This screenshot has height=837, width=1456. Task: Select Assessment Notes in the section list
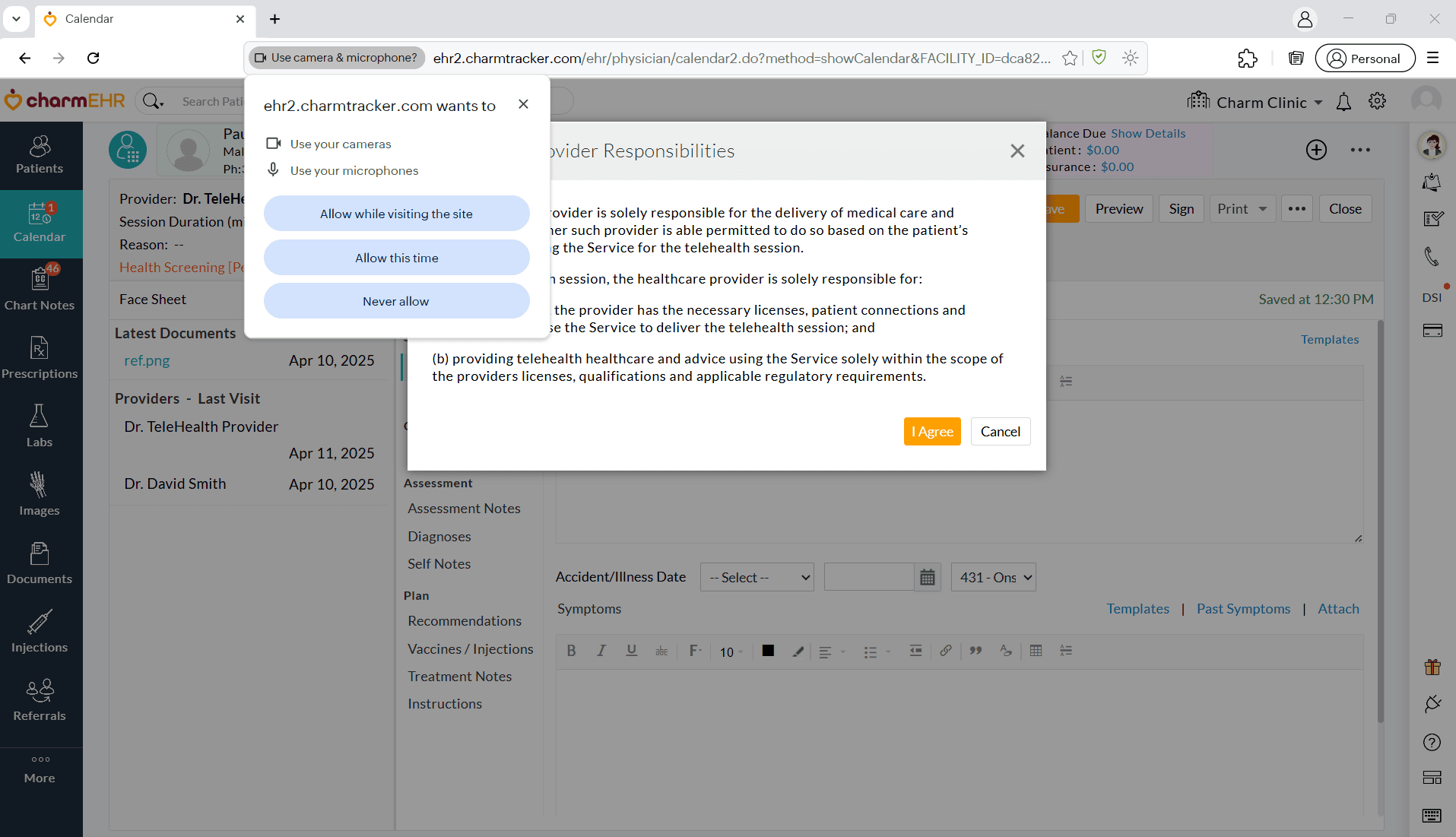pyautogui.click(x=464, y=509)
